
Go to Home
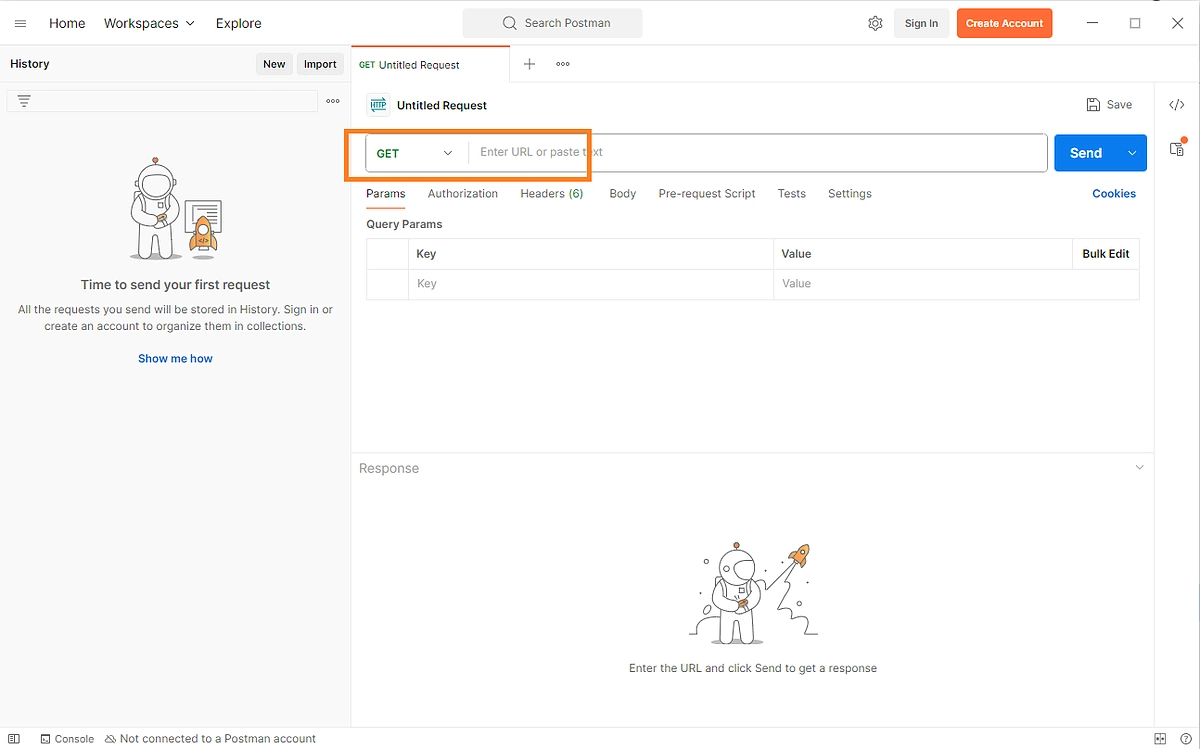click(67, 23)
